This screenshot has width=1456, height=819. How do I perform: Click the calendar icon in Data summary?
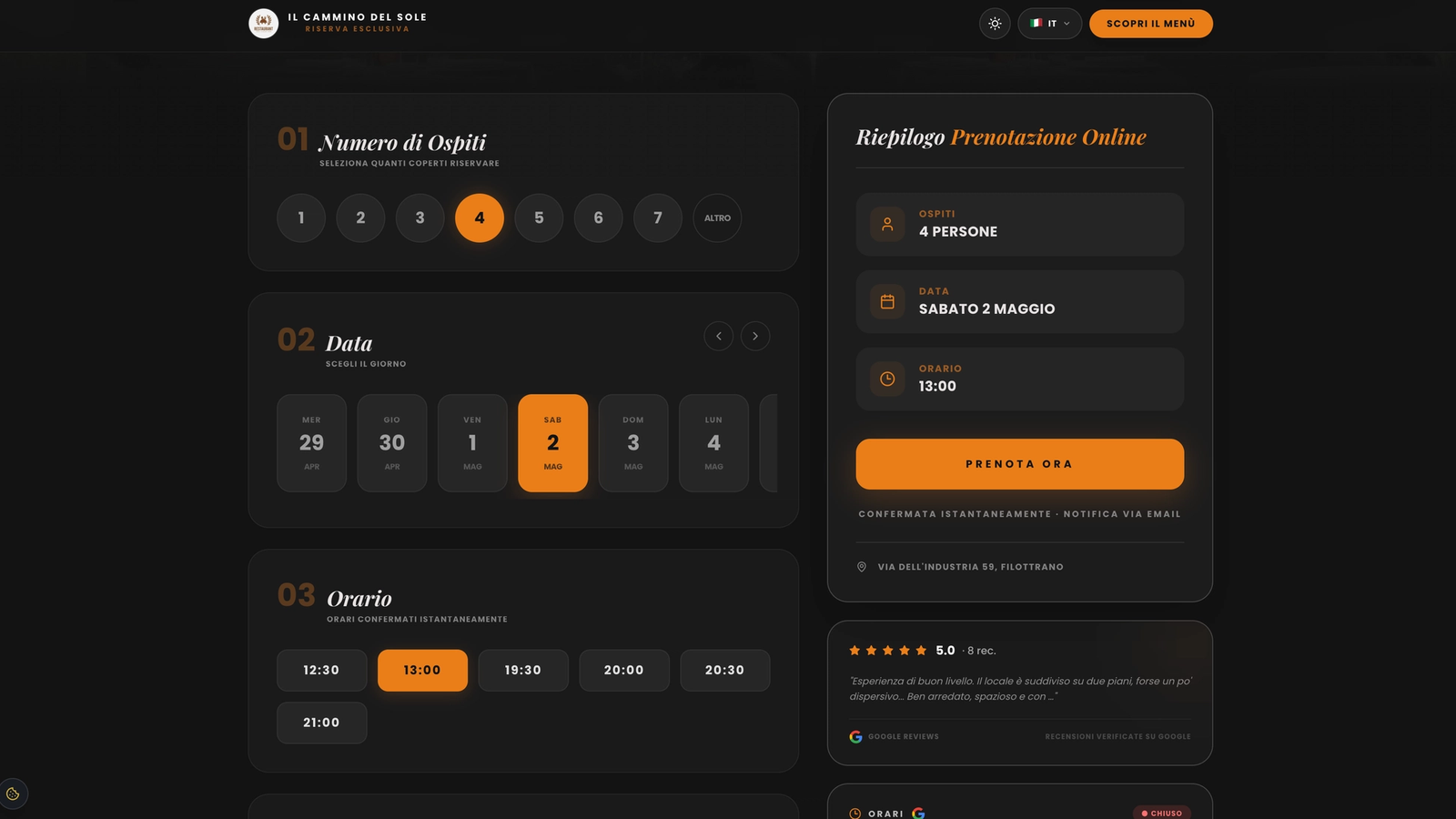[x=887, y=301]
